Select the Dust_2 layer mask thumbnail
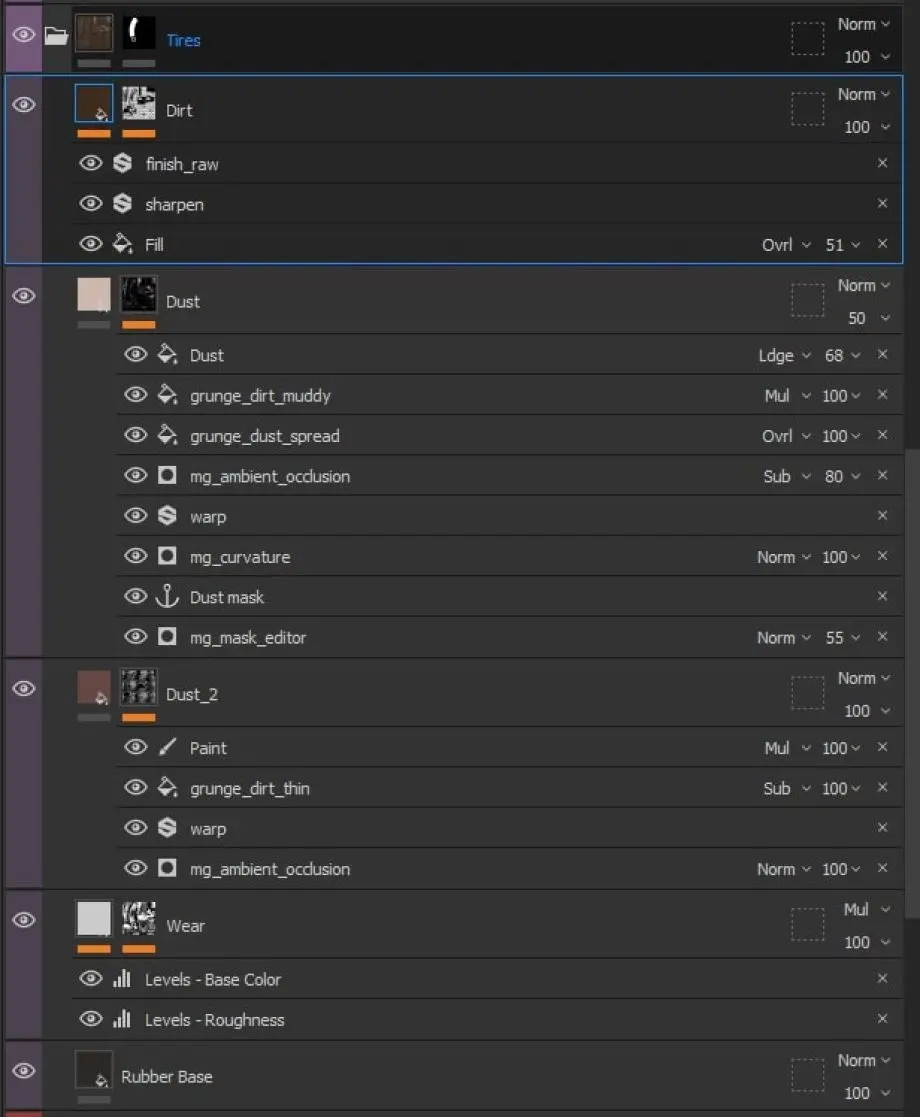Image resolution: width=920 pixels, height=1117 pixels. coord(138,687)
